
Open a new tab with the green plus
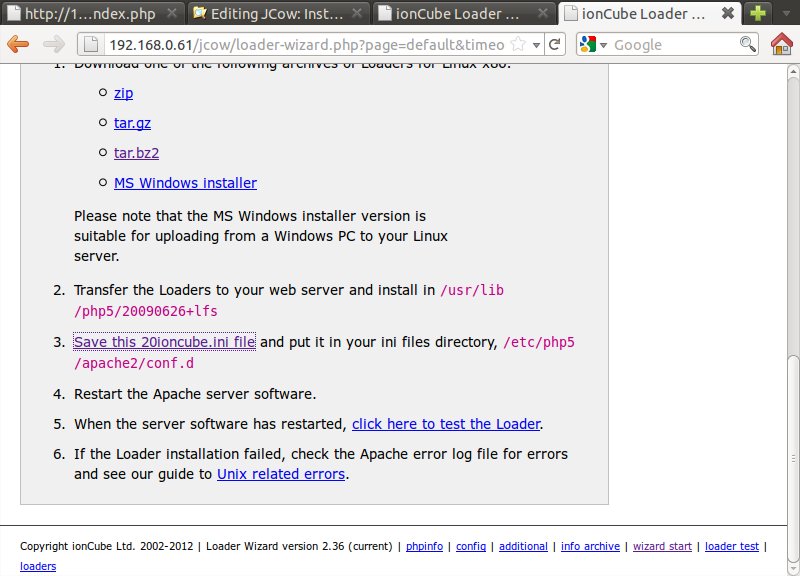(758, 13)
